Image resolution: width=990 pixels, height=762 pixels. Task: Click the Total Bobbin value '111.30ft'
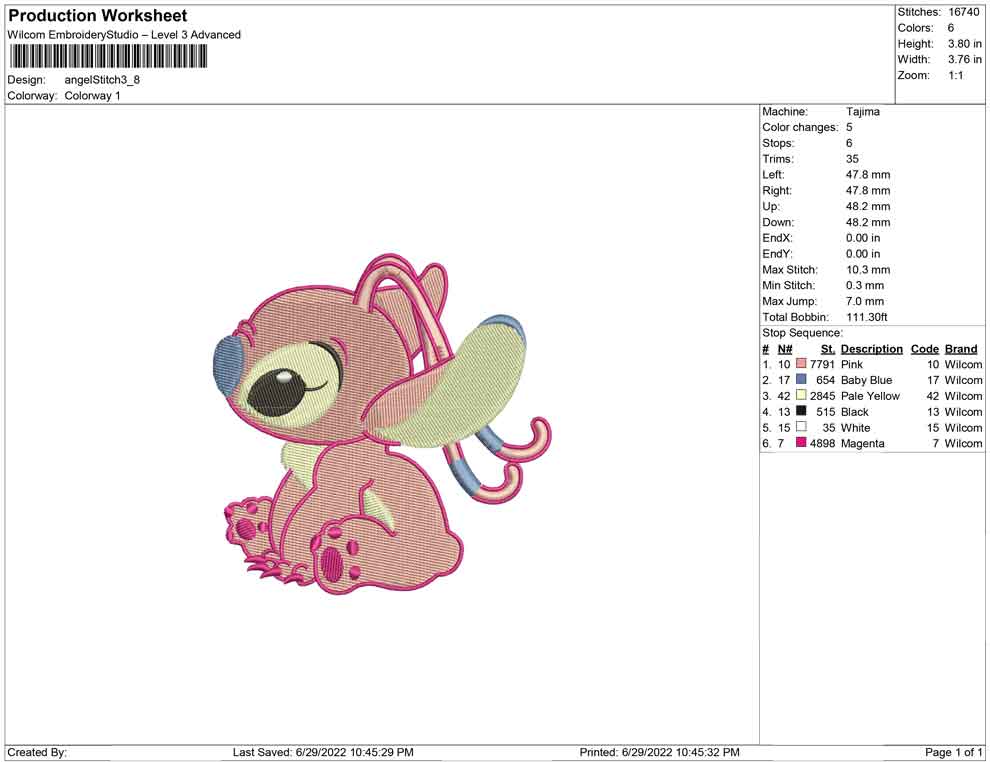point(867,317)
